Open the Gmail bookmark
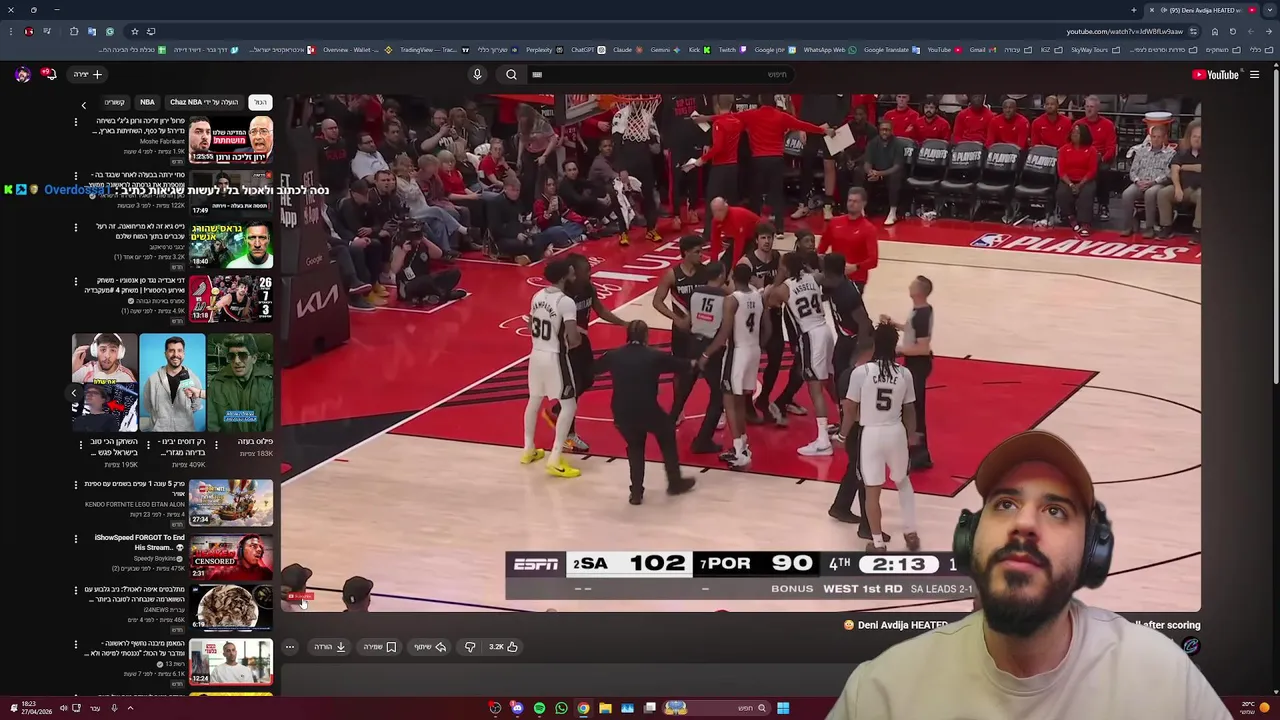 point(982,50)
